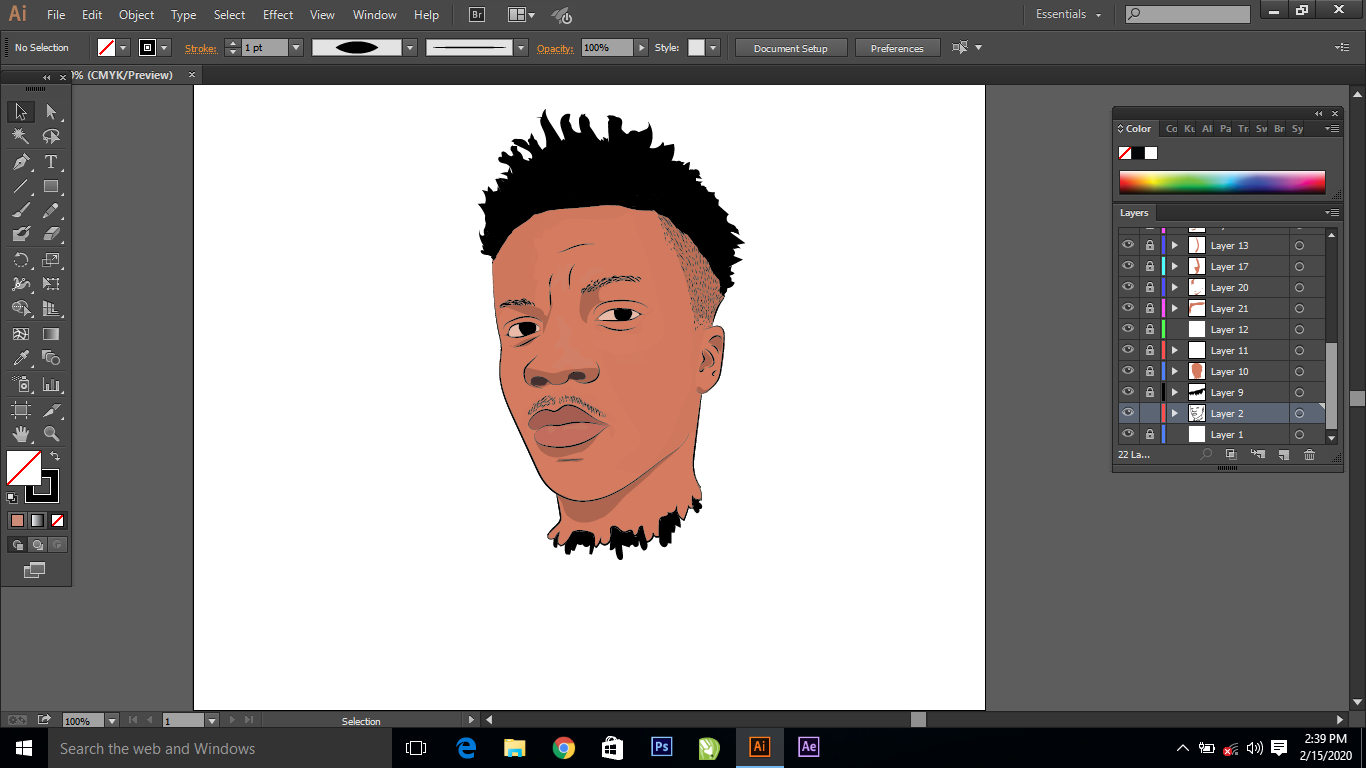Activate the Zoom tool

coord(51,434)
